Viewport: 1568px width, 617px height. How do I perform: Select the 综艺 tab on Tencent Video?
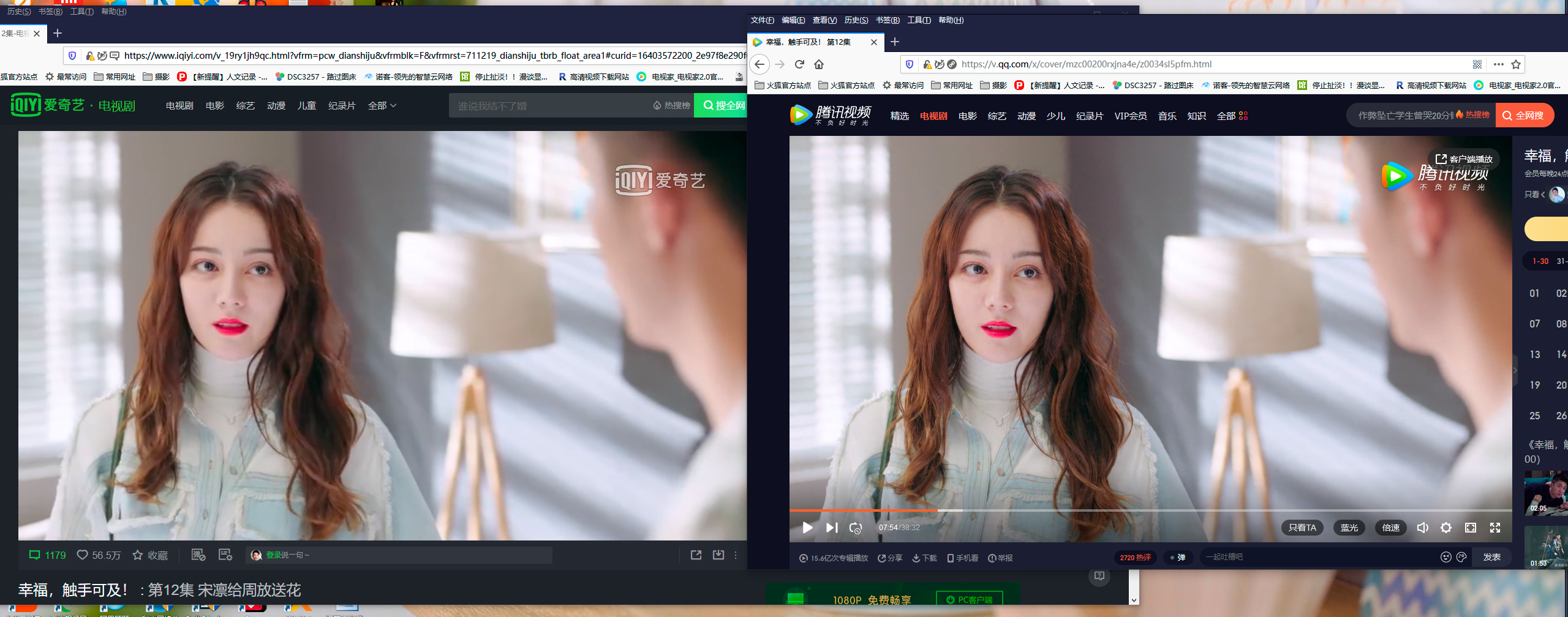(x=997, y=116)
